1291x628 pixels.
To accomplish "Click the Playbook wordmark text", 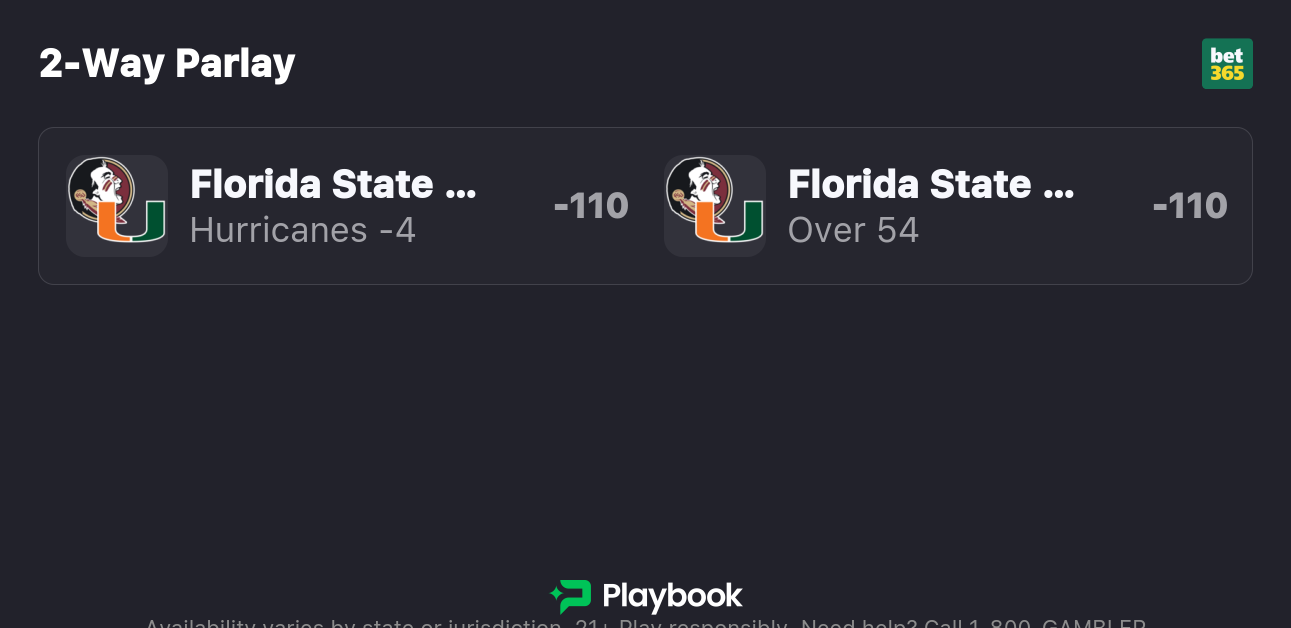I will (x=672, y=597).
